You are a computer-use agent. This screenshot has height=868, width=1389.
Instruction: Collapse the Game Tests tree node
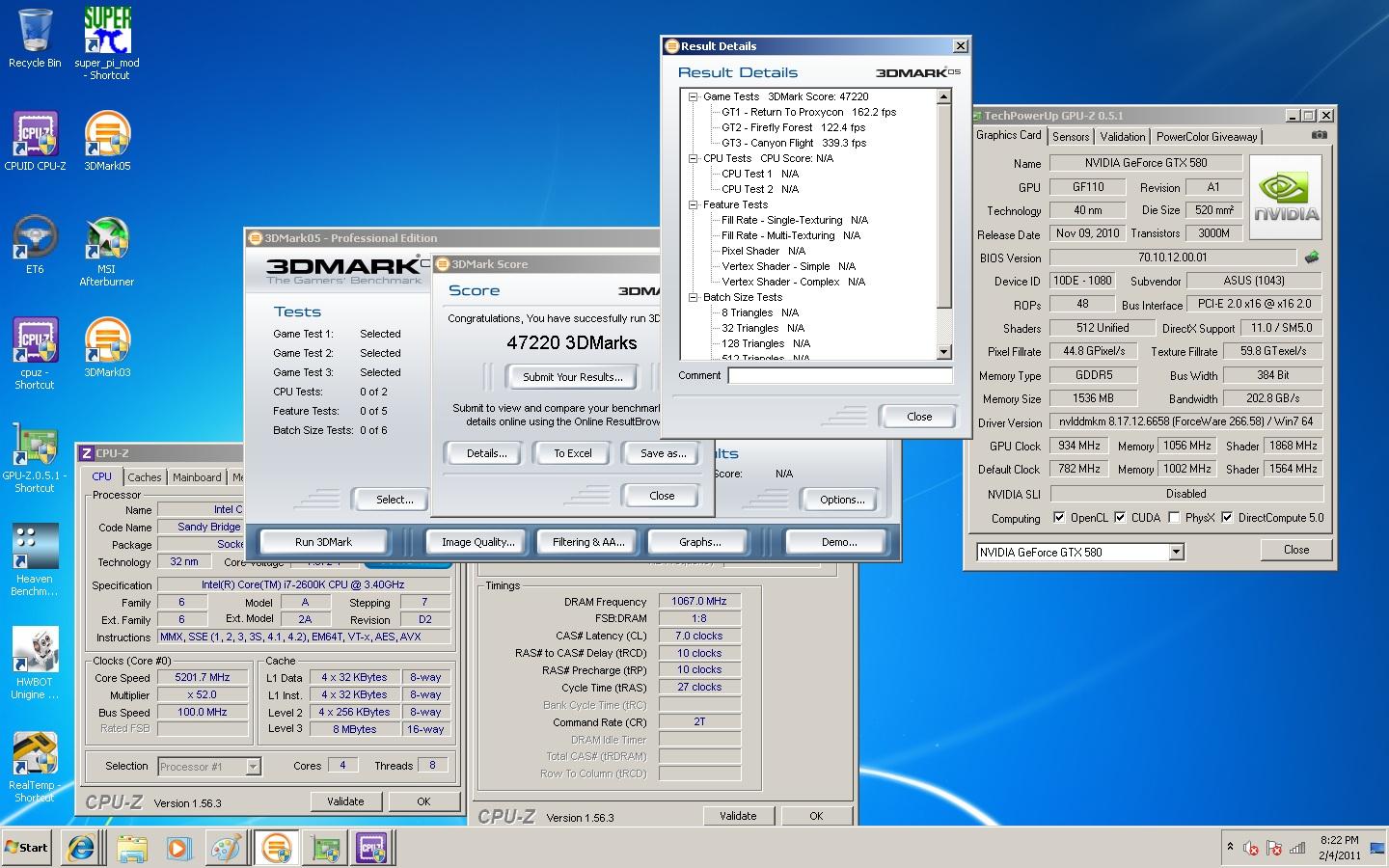(694, 96)
